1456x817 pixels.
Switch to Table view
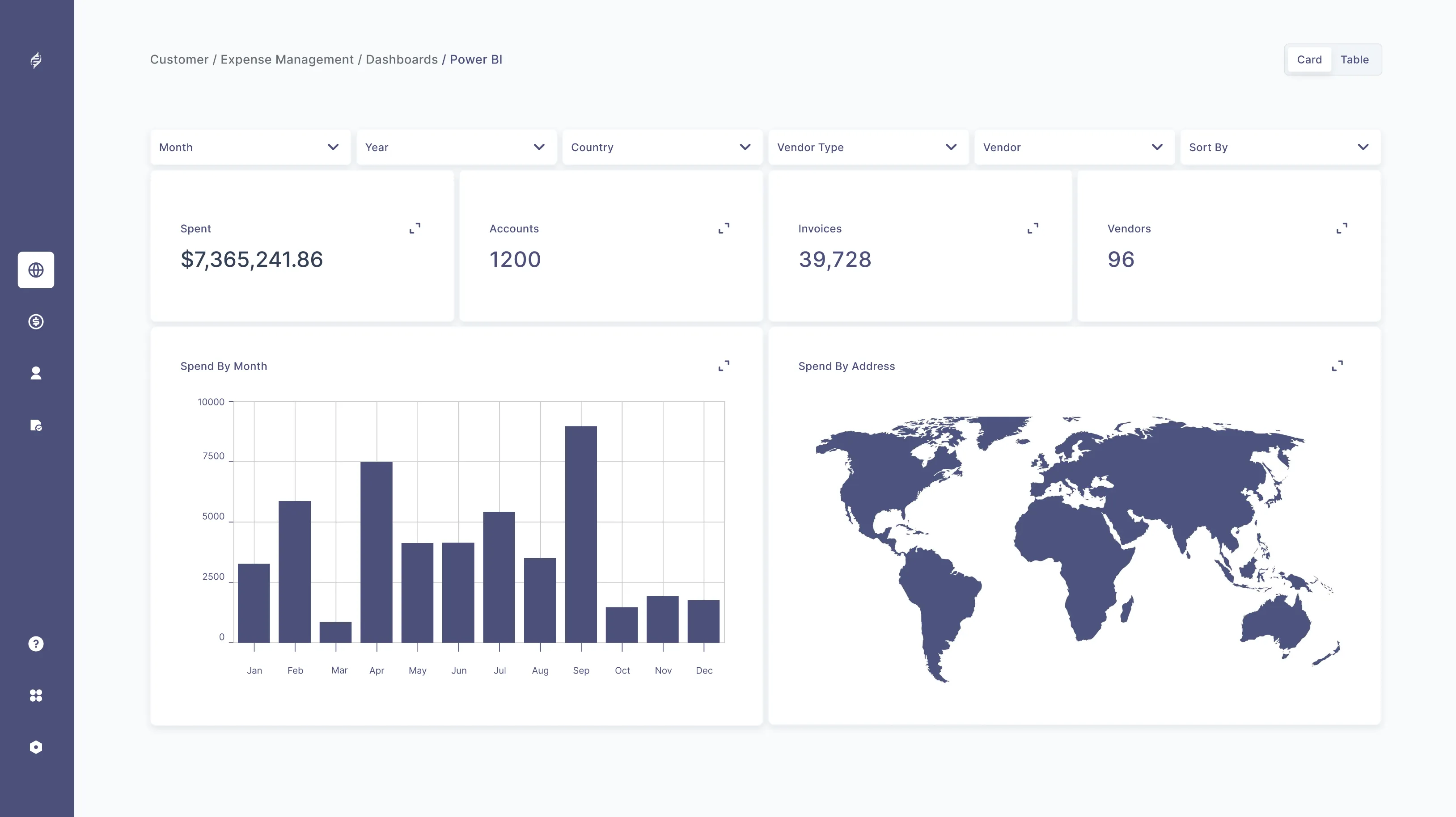click(x=1354, y=60)
